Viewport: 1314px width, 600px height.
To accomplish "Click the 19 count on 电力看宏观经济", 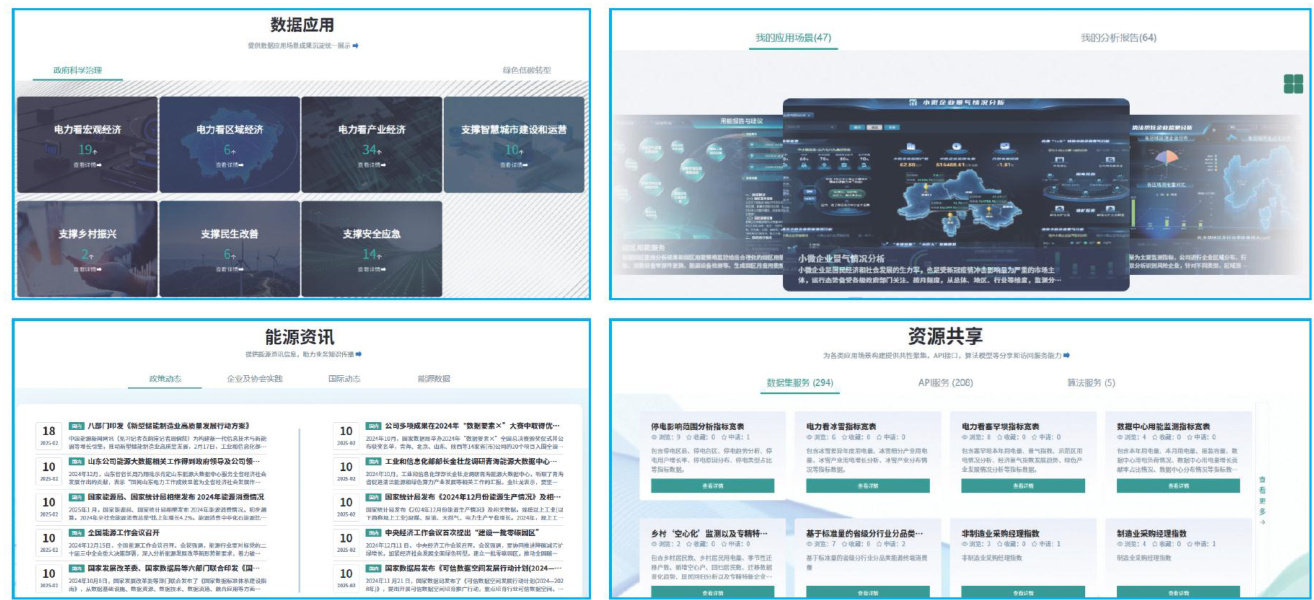I will click(x=86, y=149).
